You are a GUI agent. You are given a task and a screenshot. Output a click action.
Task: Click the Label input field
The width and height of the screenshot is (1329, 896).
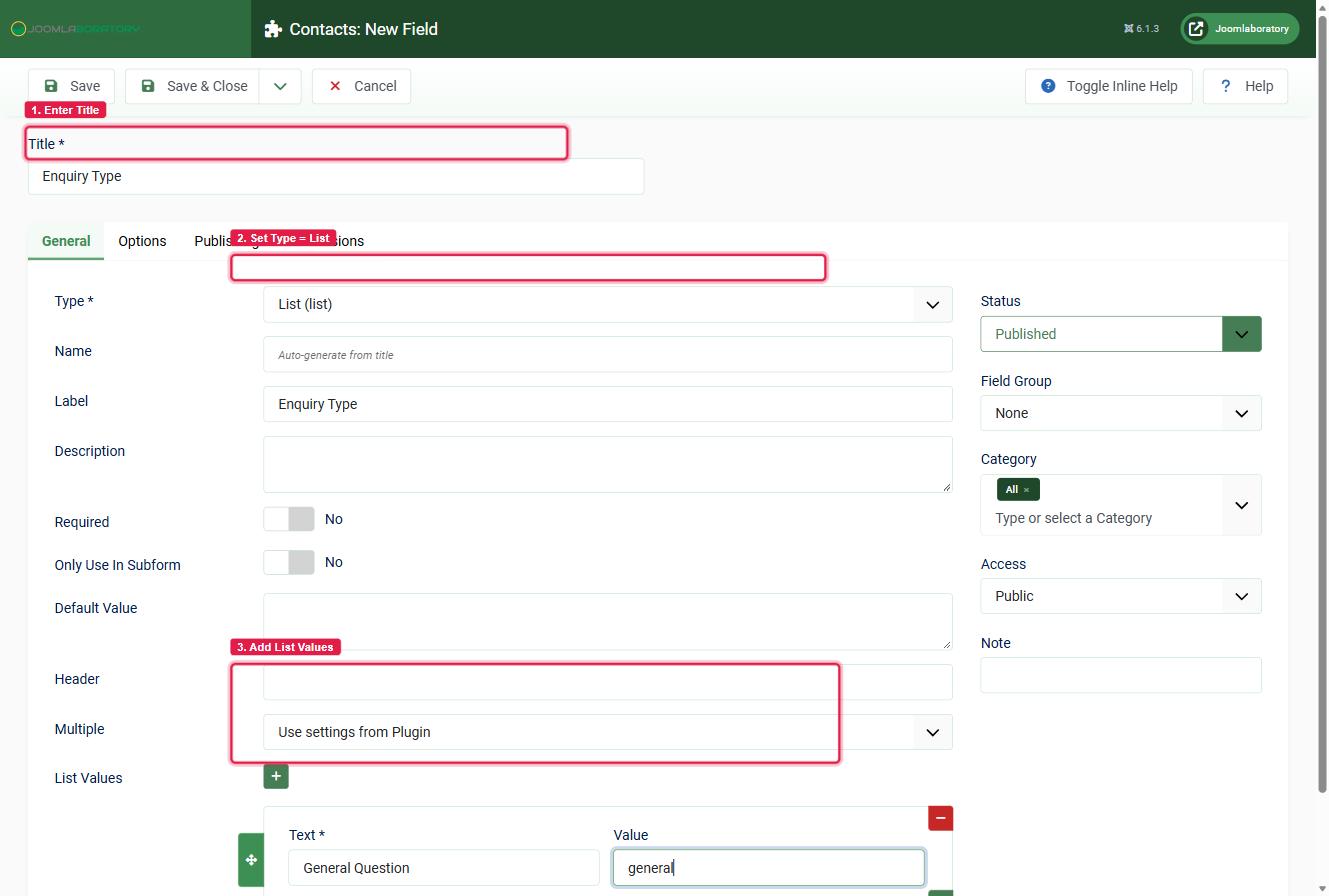click(x=608, y=404)
